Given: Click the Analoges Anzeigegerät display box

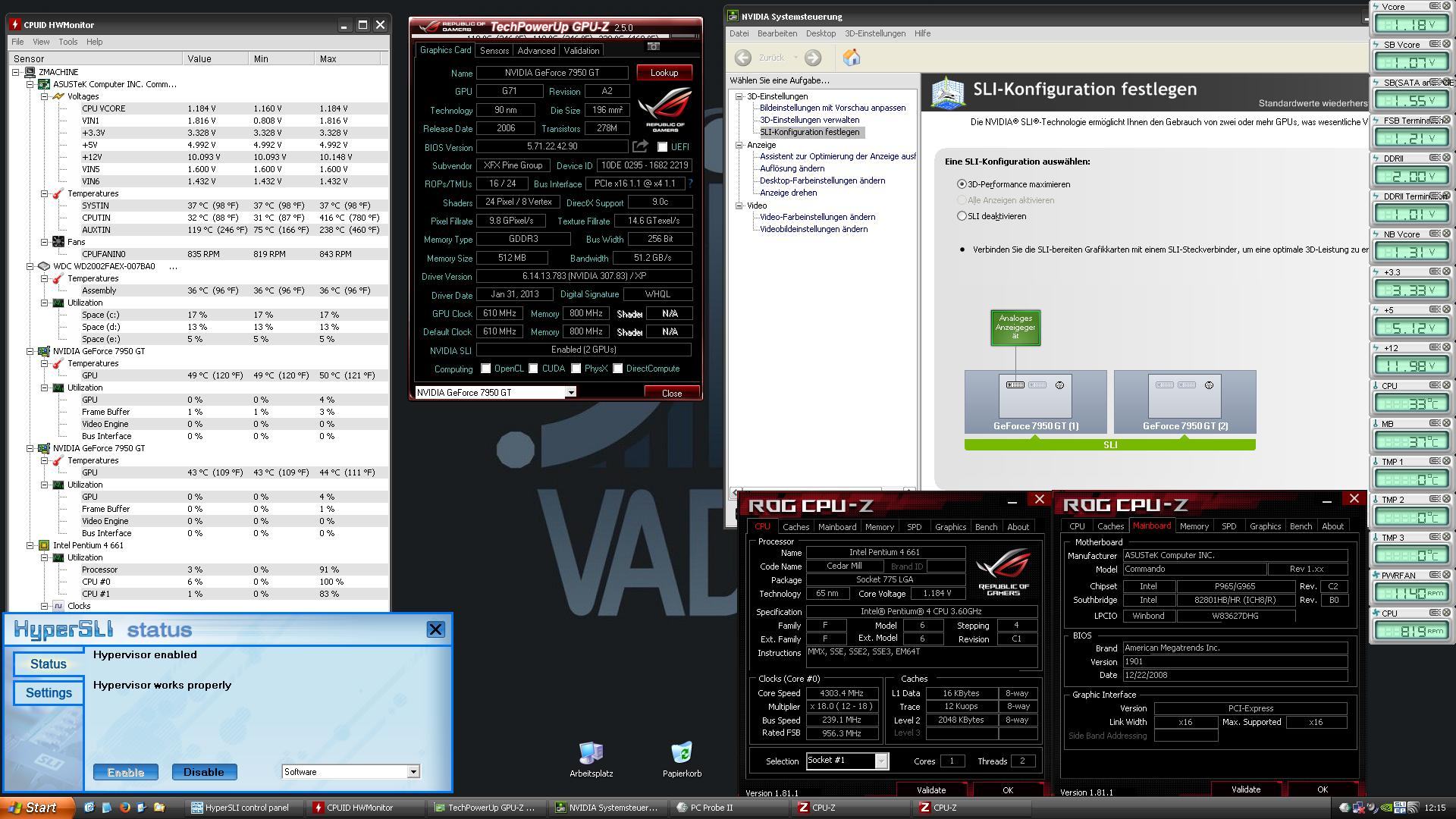Looking at the screenshot, I should [1015, 328].
